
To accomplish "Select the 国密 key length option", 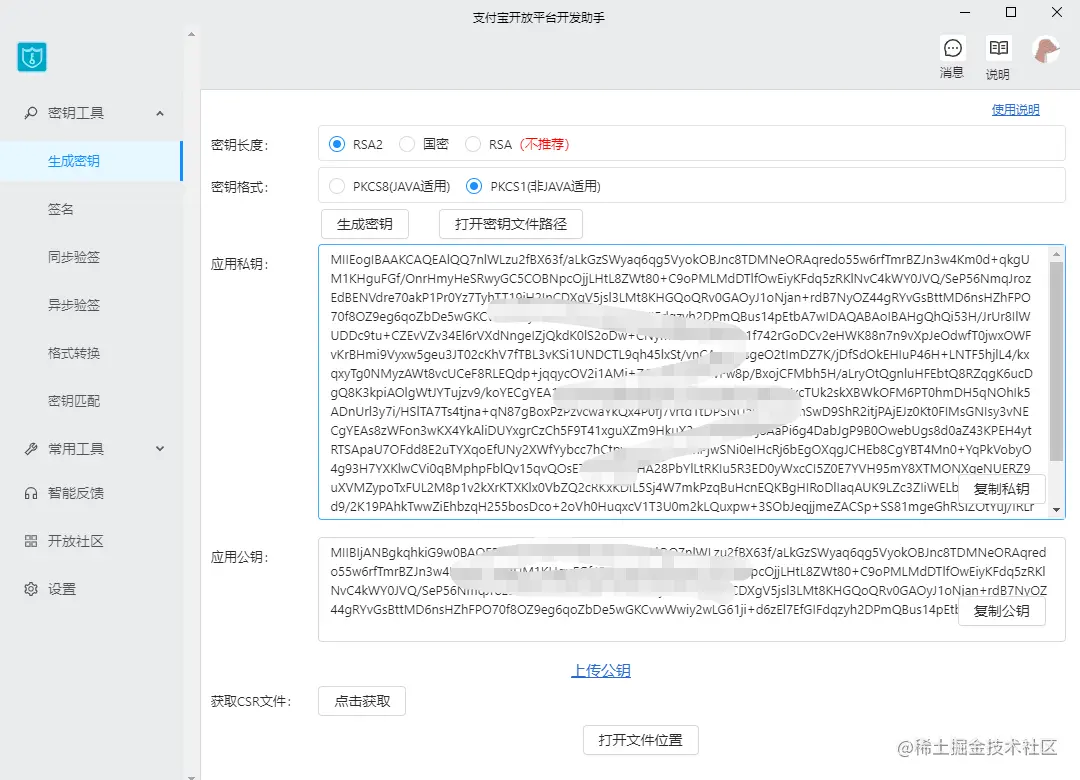I will point(407,144).
